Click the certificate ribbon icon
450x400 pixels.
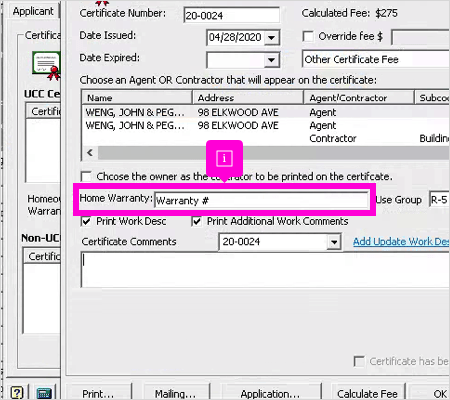(x=46, y=66)
